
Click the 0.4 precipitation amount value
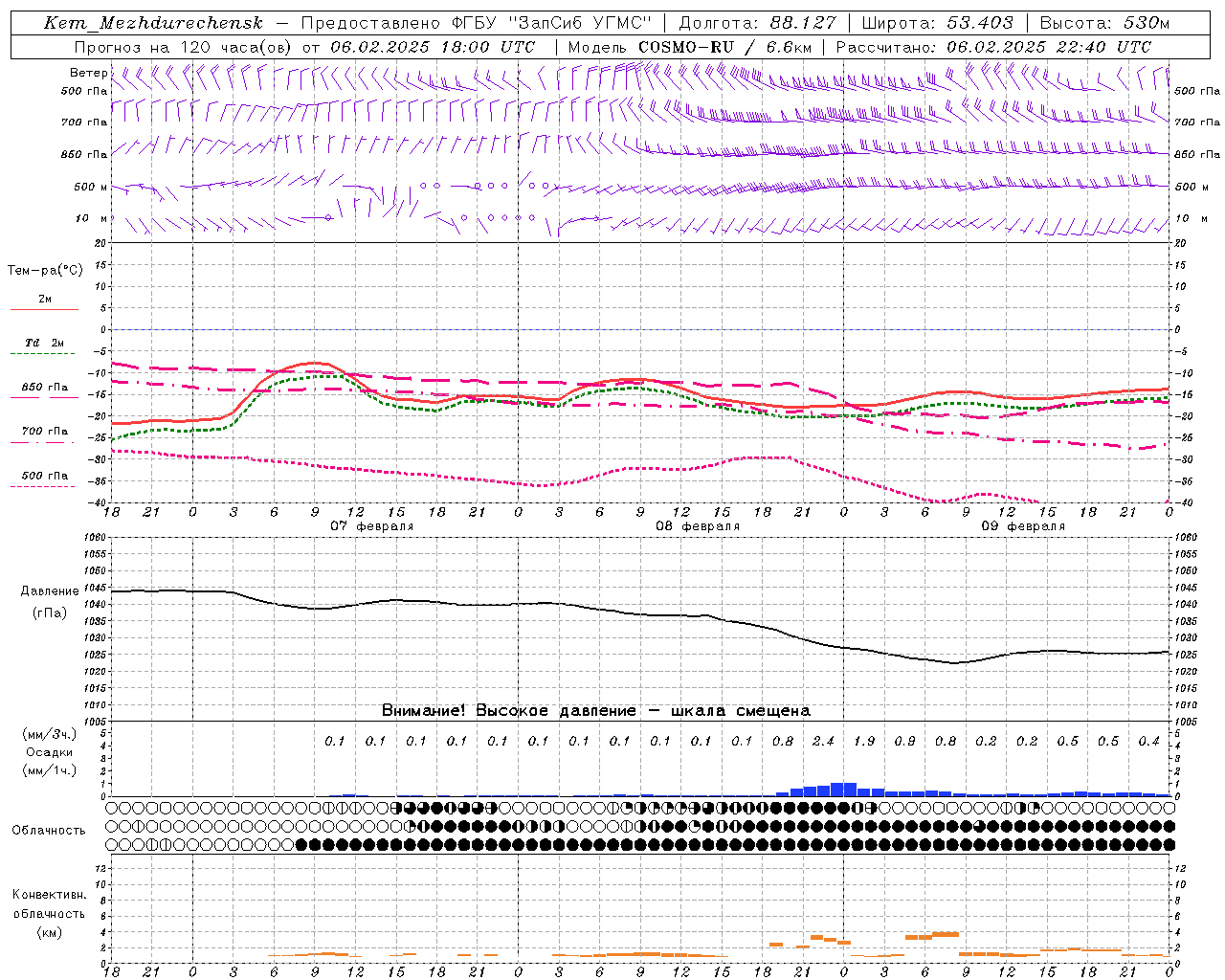1148,741
